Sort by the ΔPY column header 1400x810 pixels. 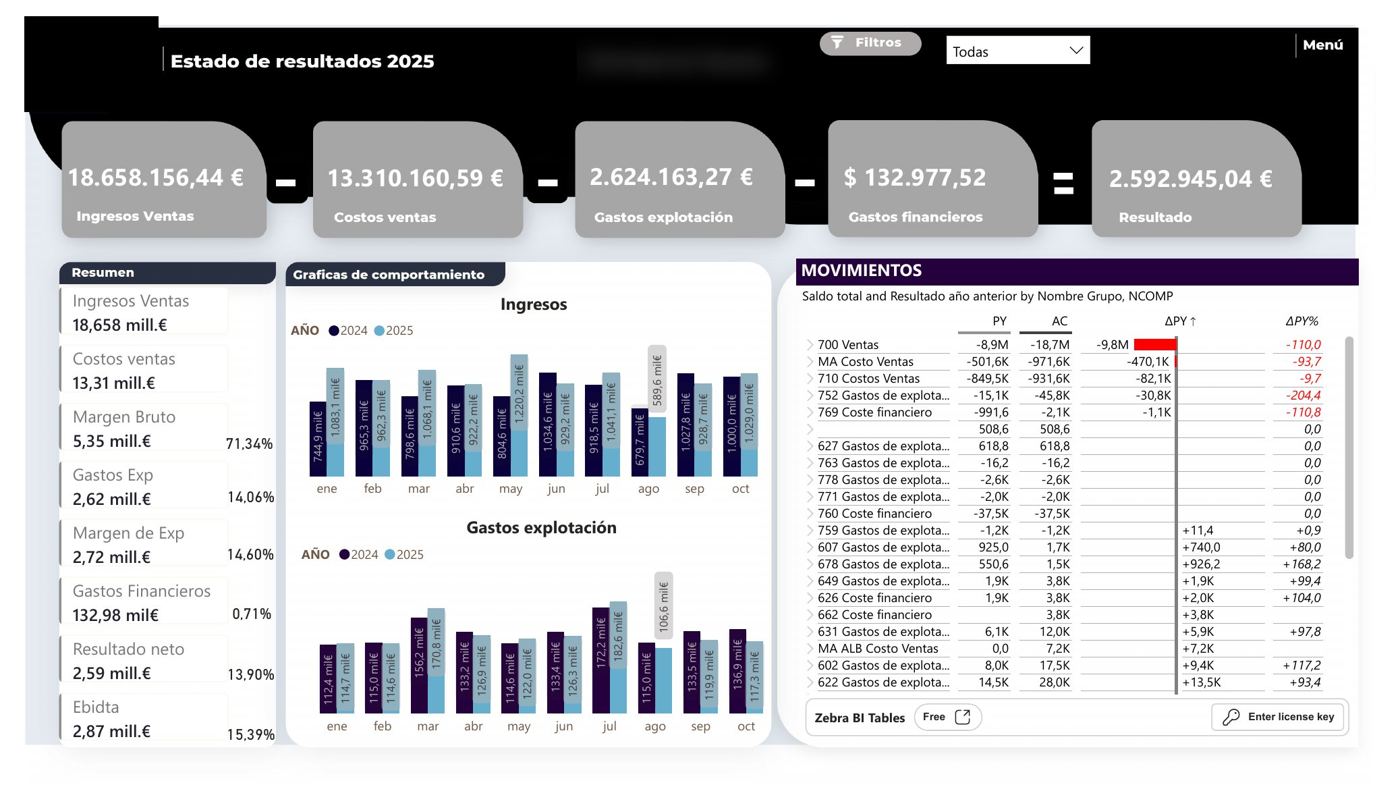pos(1180,322)
